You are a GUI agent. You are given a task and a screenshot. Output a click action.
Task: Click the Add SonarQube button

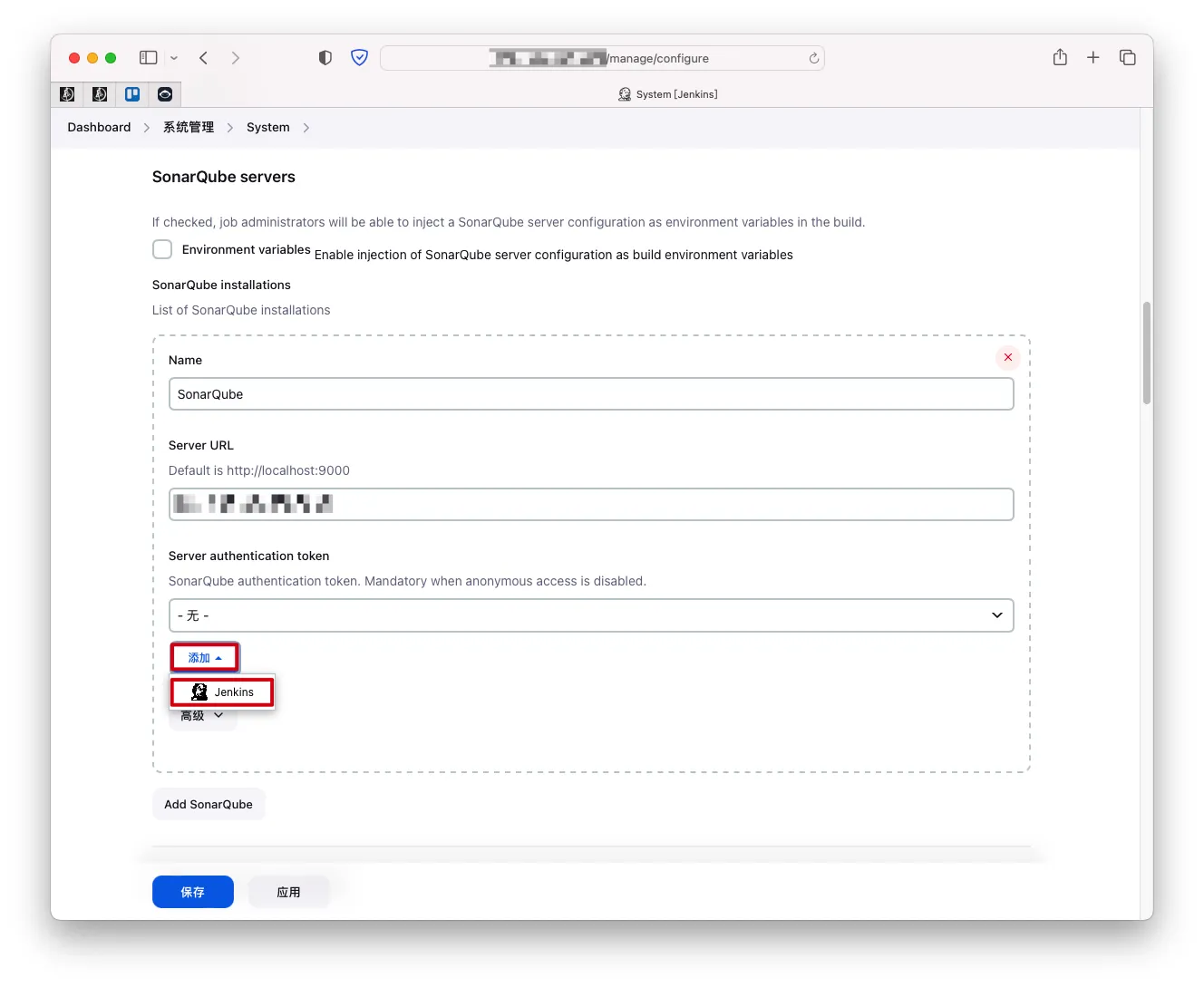[x=209, y=804]
